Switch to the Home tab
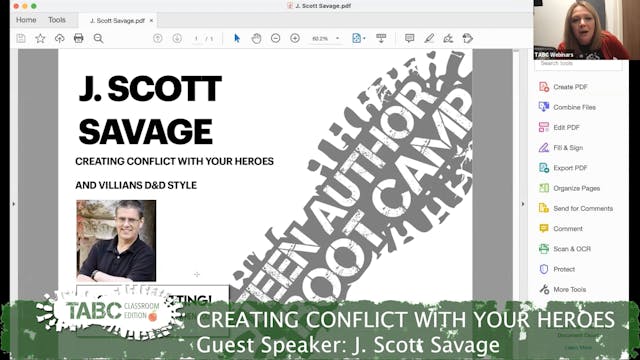 26,20
